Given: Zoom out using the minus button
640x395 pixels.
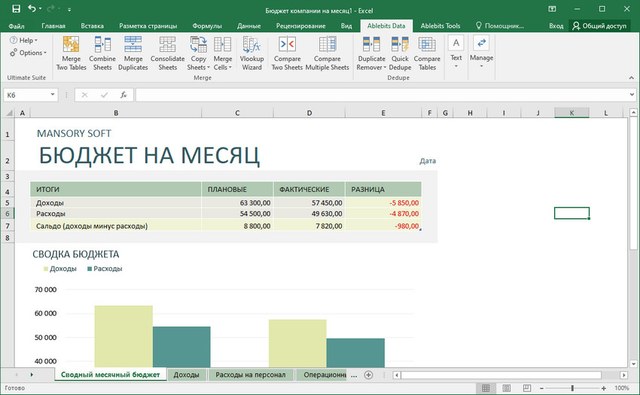Looking at the screenshot, I should pyautogui.click(x=542, y=388).
